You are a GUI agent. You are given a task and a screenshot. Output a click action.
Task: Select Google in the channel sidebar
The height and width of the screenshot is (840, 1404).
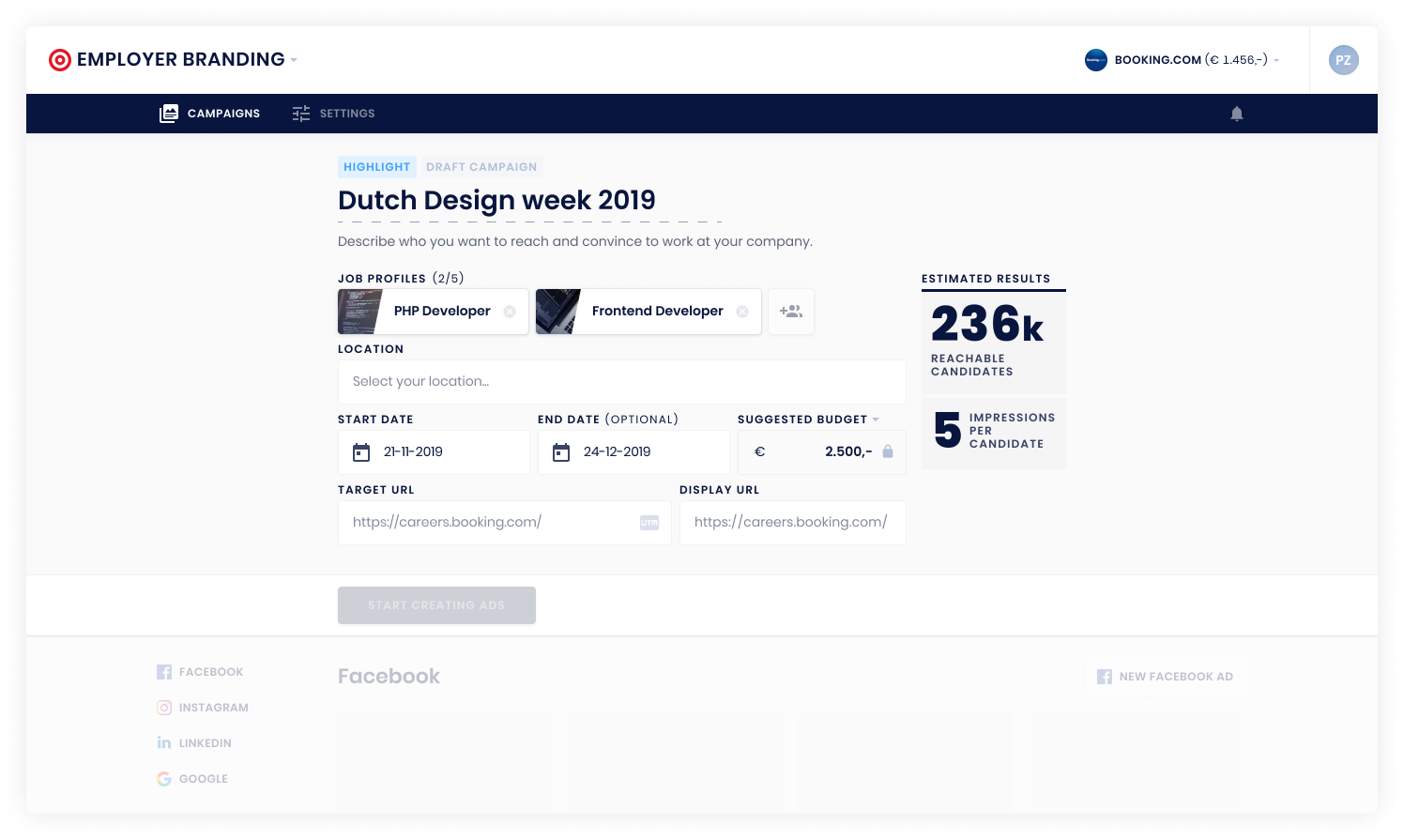coord(192,779)
